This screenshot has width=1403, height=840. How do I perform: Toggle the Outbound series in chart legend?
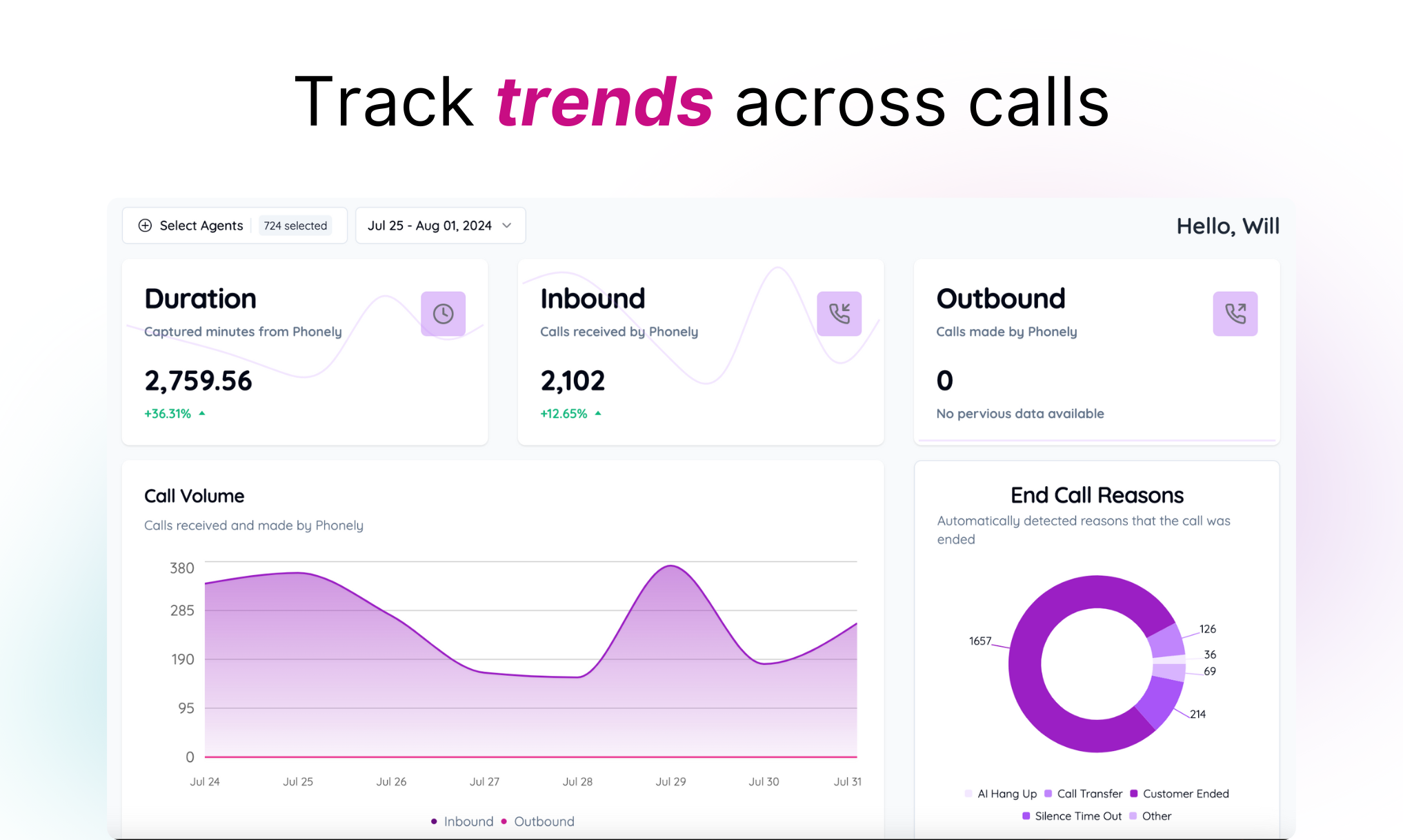(x=544, y=821)
